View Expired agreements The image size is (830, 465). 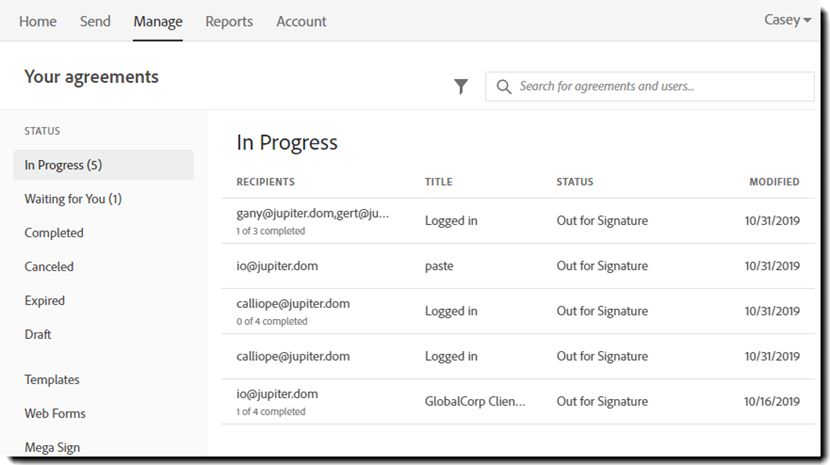click(x=45, y=301)
